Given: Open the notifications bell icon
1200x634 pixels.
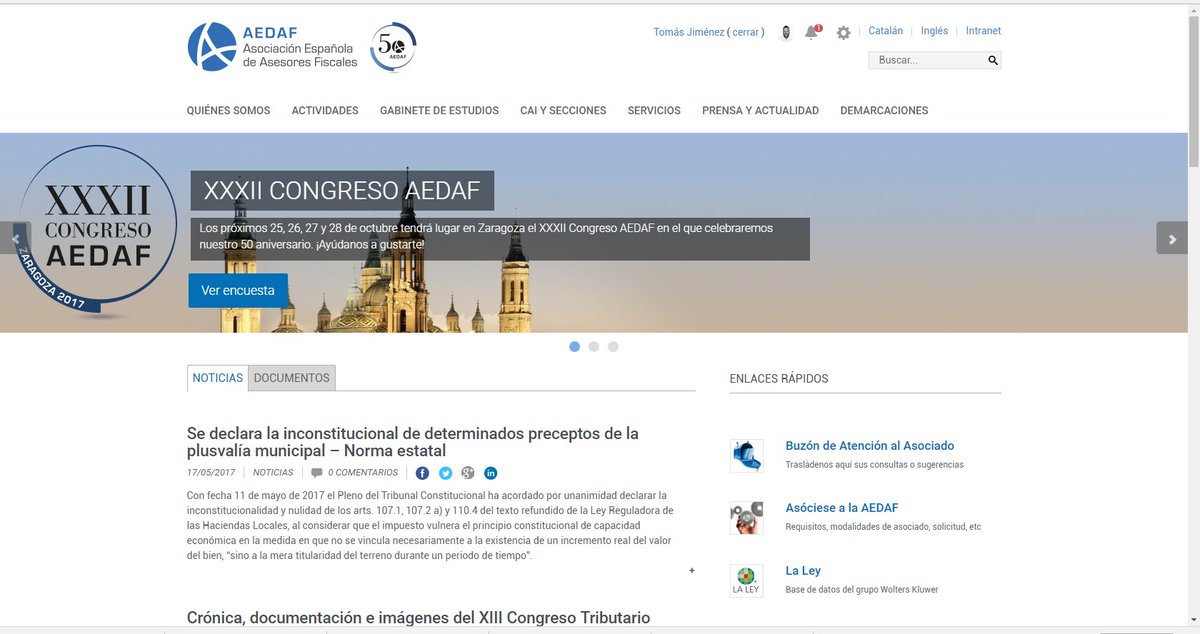Looking at the screenshot, I should coord(813,32).
